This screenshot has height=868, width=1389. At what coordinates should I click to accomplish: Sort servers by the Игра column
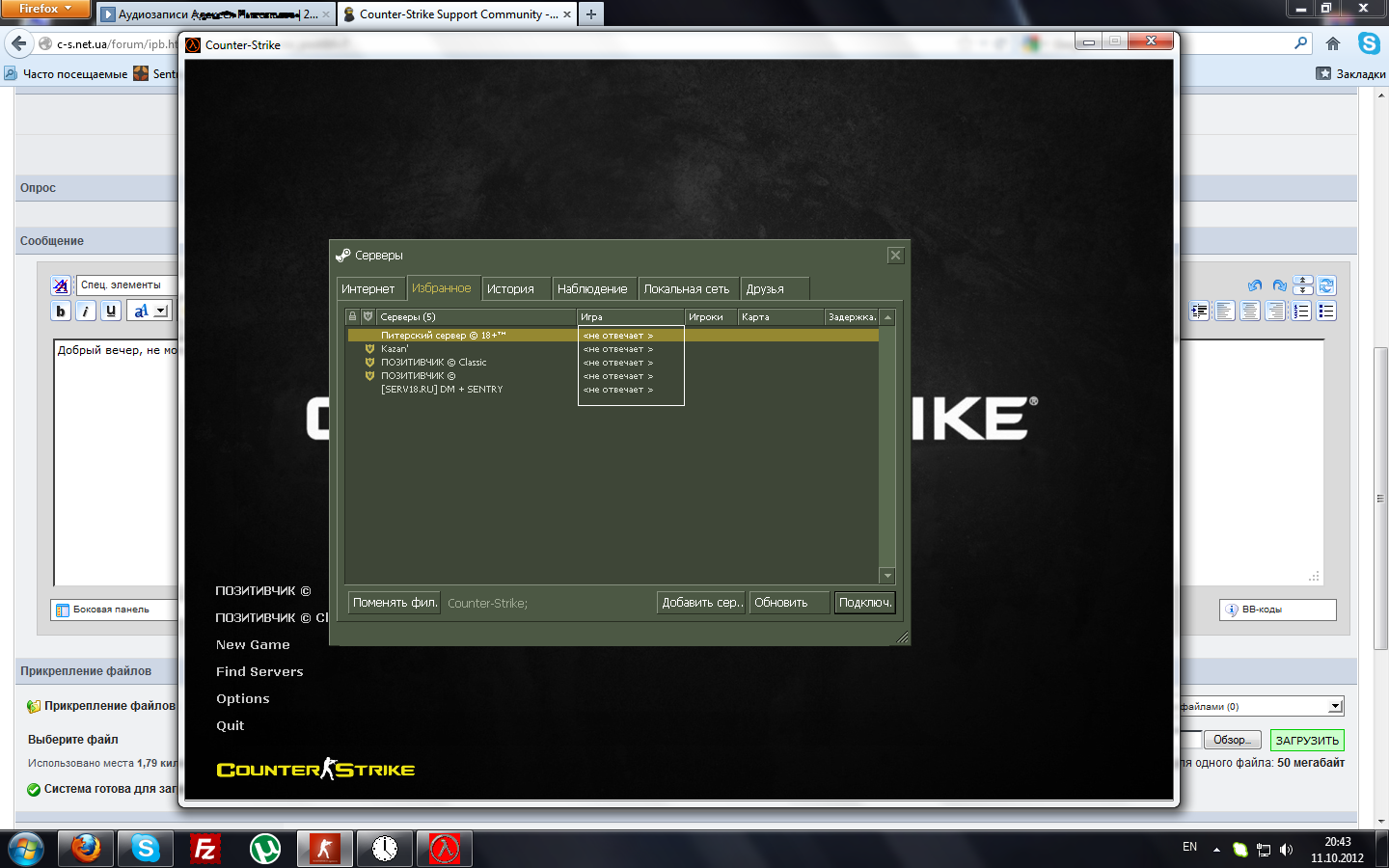click(x=631, y=316)
